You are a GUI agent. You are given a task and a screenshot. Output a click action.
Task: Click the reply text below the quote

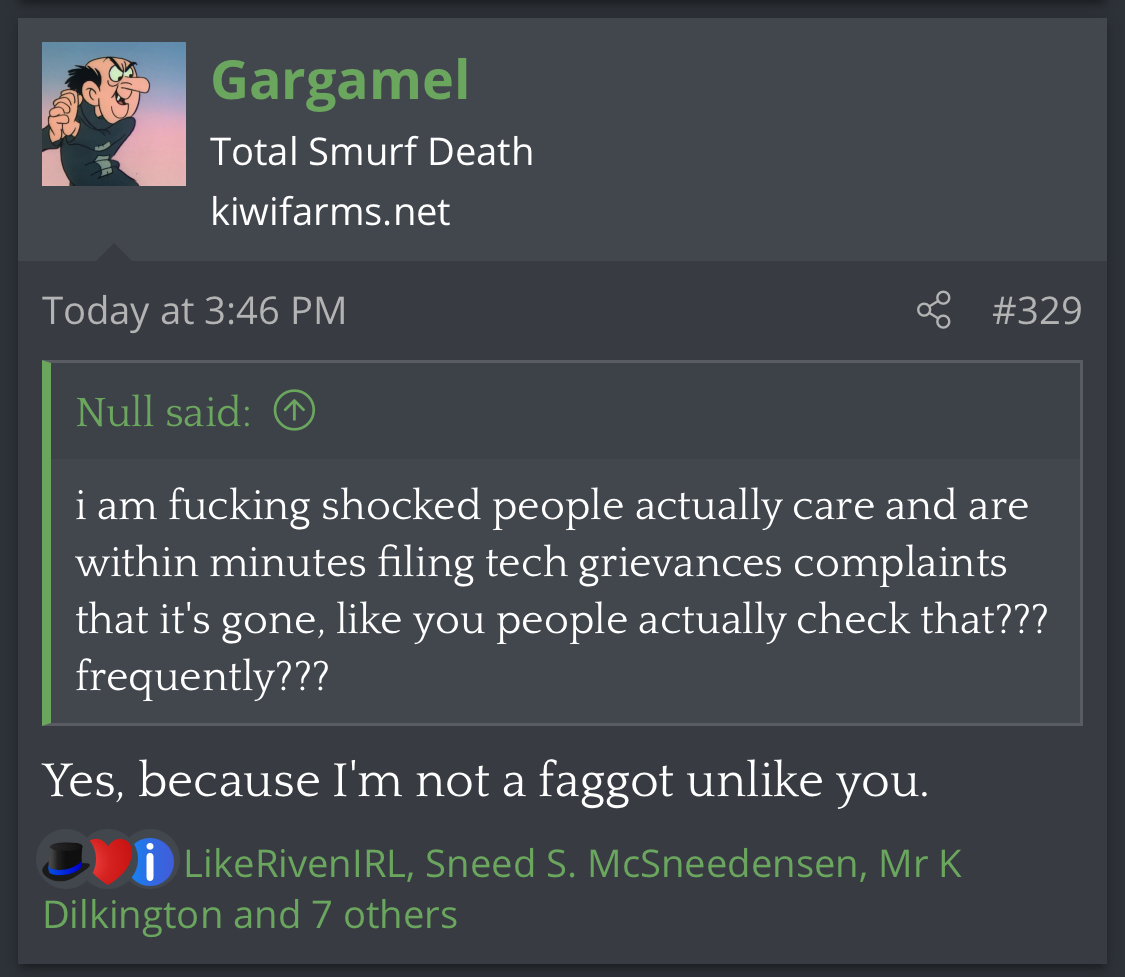pyautogui.click(x=486, y=780)
